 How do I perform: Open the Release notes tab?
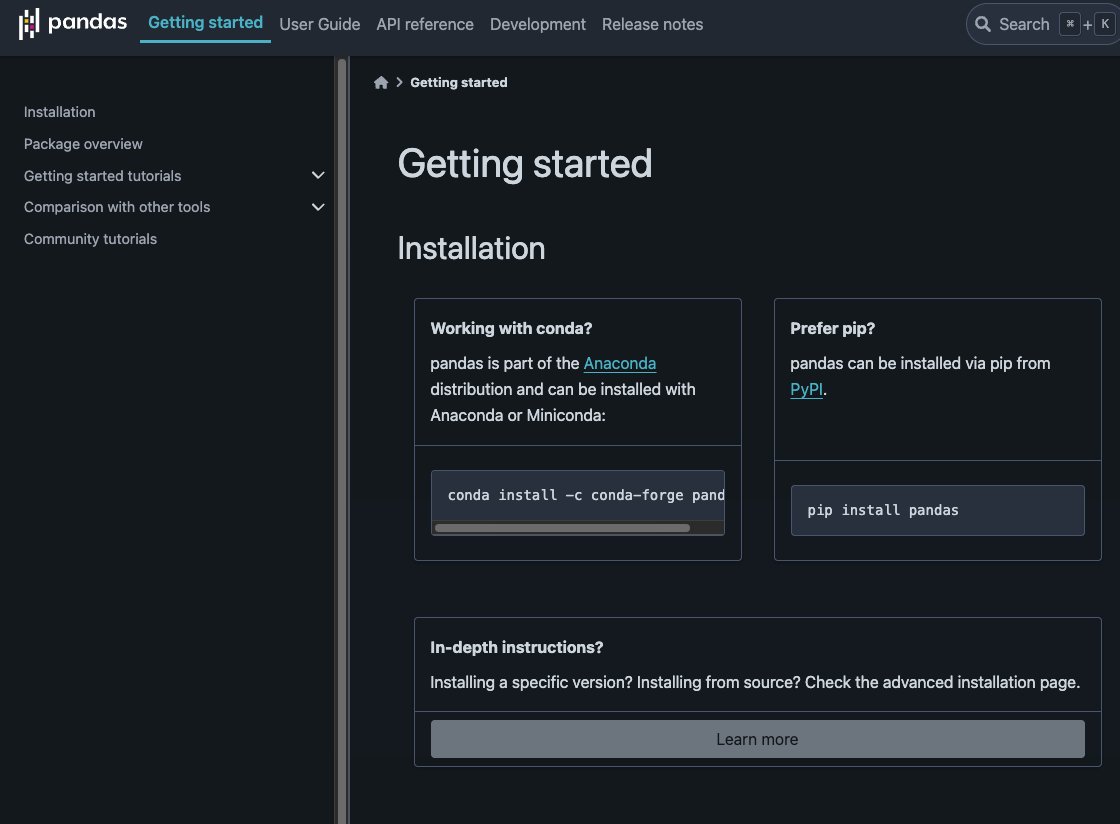(652, 24)
